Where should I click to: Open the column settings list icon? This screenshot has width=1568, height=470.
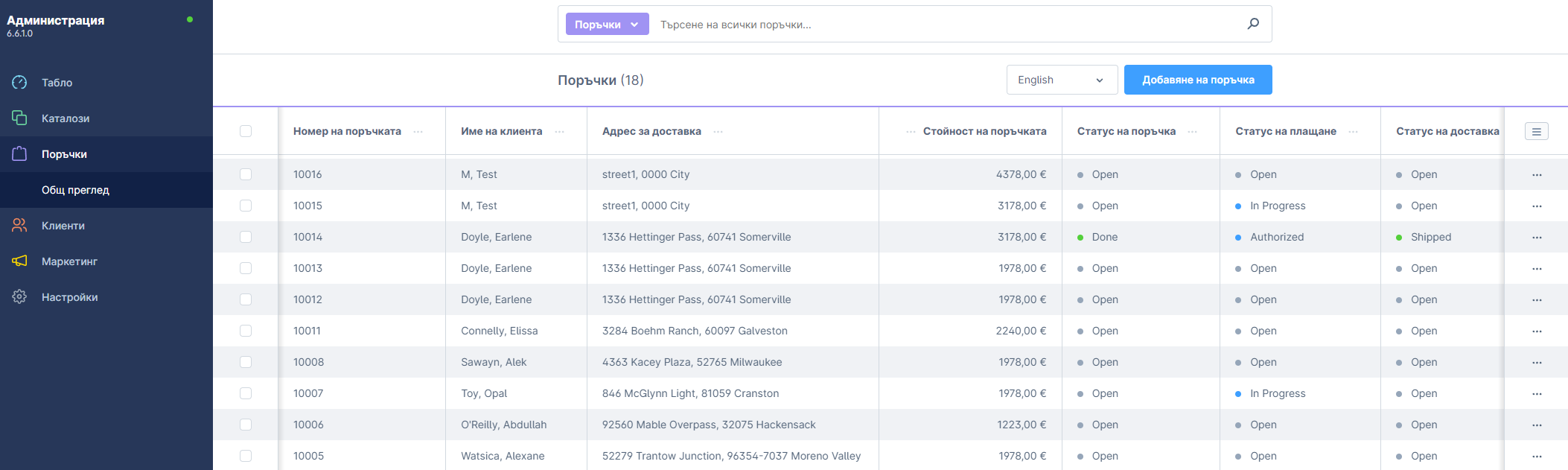(x=1536, y=131)
